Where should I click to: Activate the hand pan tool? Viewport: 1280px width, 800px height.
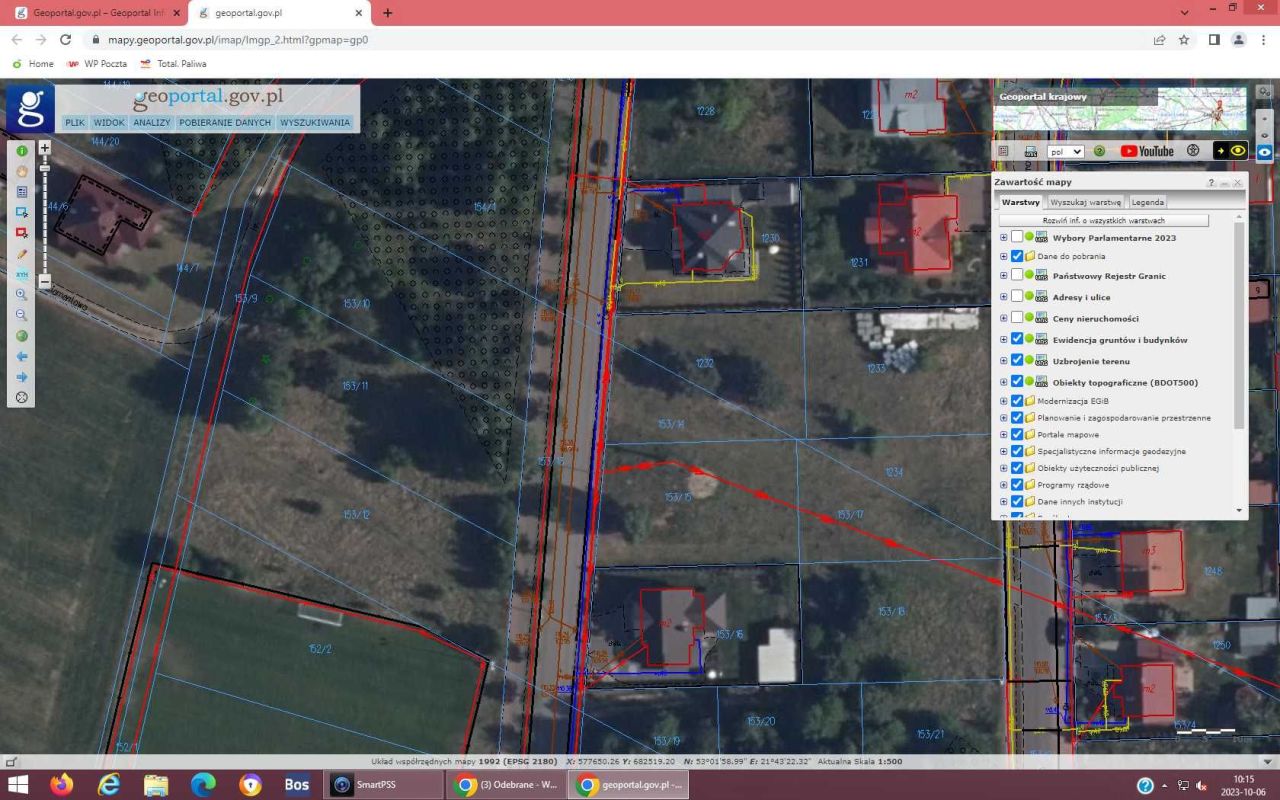click(21, 171)
